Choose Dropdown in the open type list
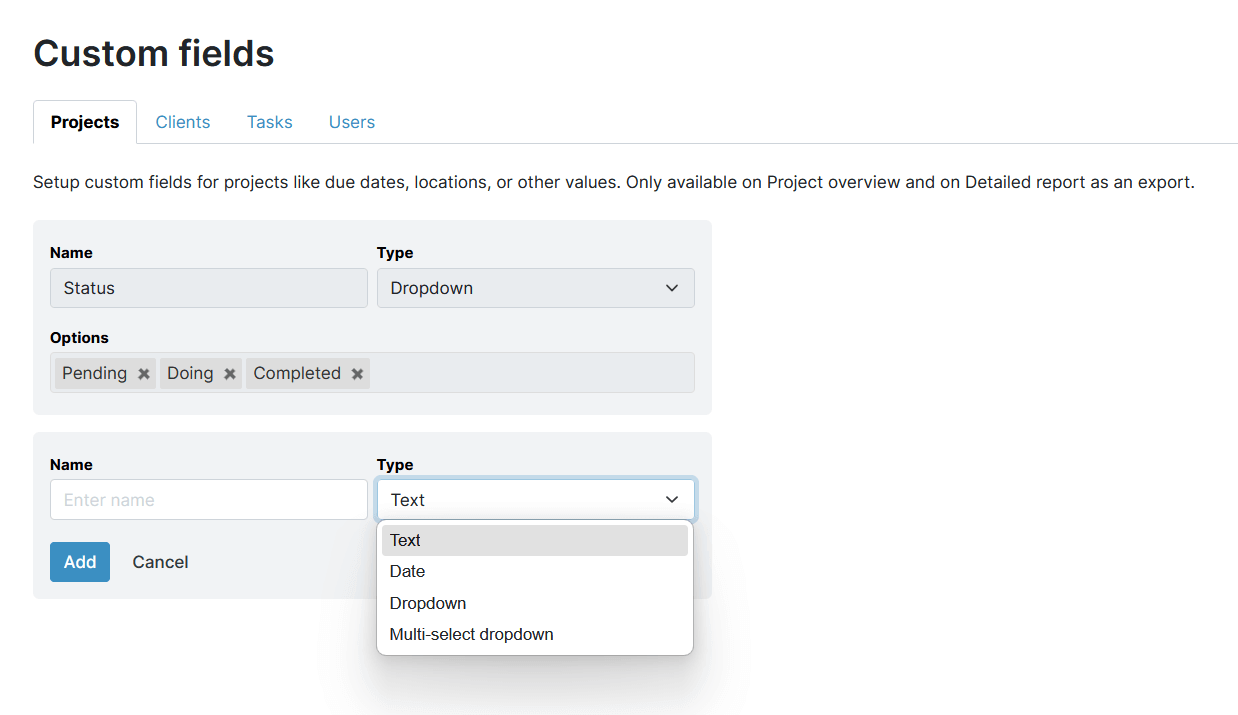The height and width of the screenshot is (715, 1238). tap(427, 603)
